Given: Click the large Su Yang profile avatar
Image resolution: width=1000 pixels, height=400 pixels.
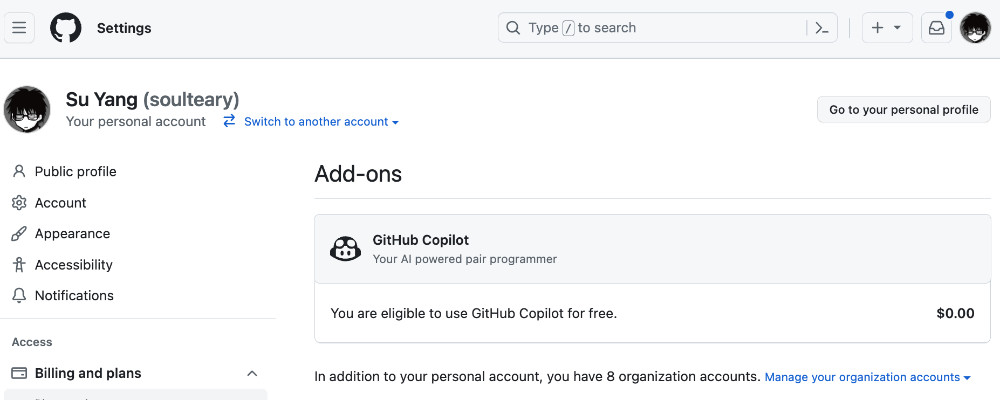Looking at the screenshot, I should click(27, 110).
